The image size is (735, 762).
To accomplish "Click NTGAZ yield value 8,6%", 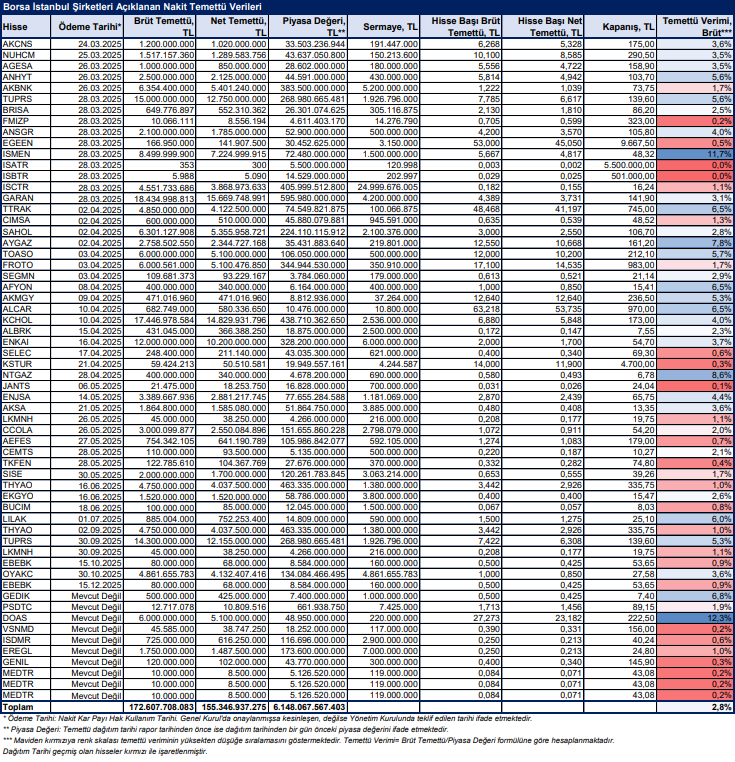I will click(695, 375).
